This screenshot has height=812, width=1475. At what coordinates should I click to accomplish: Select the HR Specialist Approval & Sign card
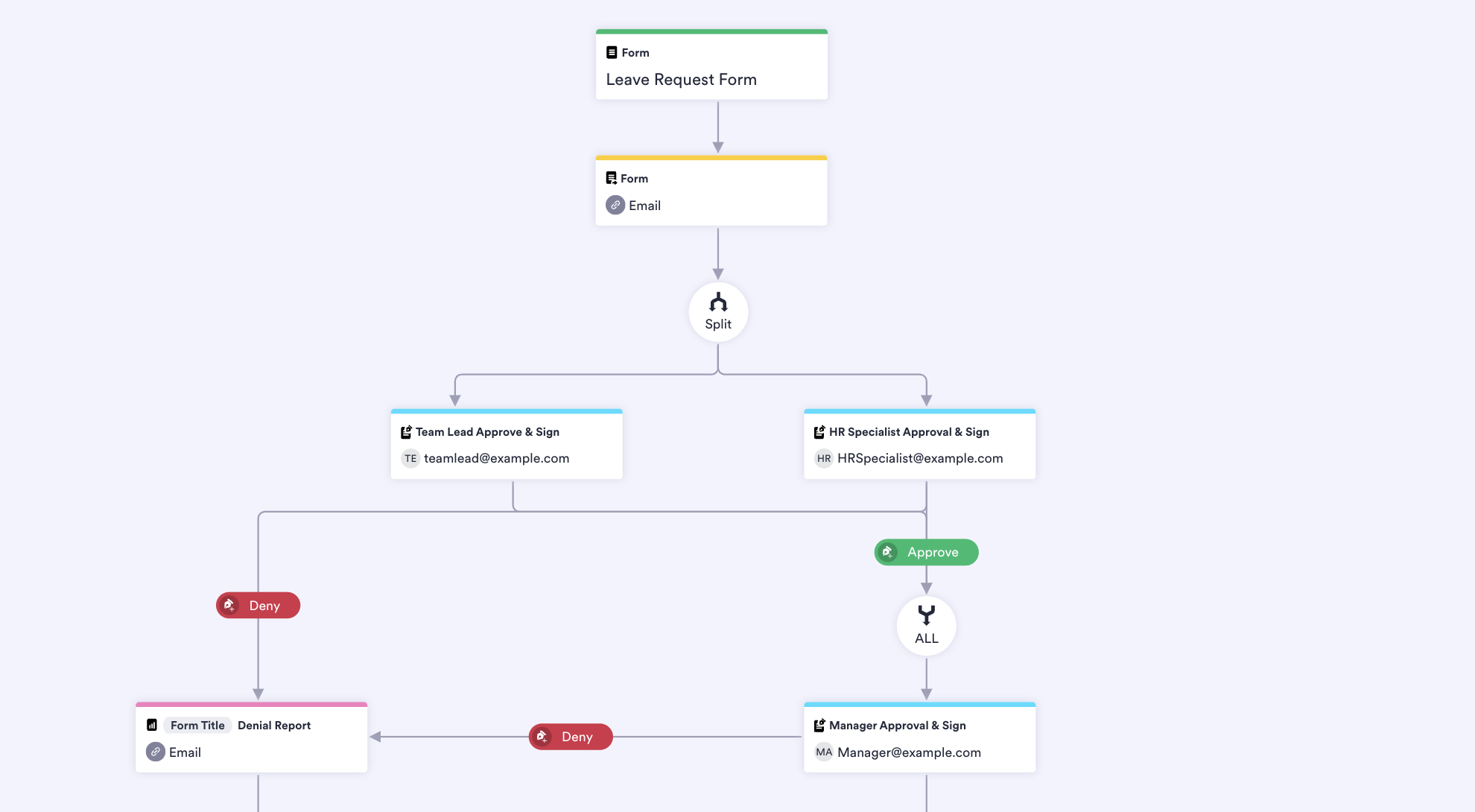tap(919, 445)
